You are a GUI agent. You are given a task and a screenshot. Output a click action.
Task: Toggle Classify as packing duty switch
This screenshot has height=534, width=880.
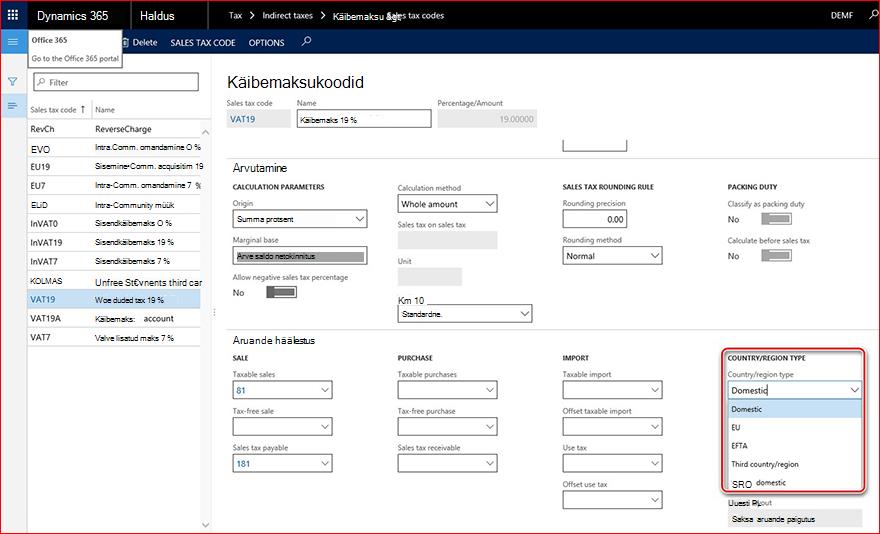pyautogui.click(x=776, y=219)
